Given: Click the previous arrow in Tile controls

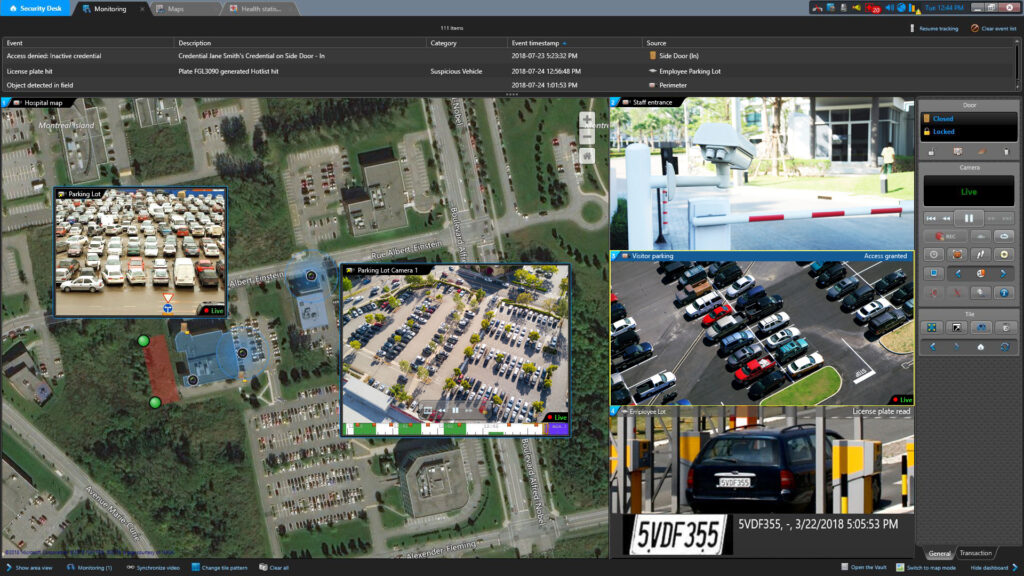Looking at the screenshot, I should 932,347.
